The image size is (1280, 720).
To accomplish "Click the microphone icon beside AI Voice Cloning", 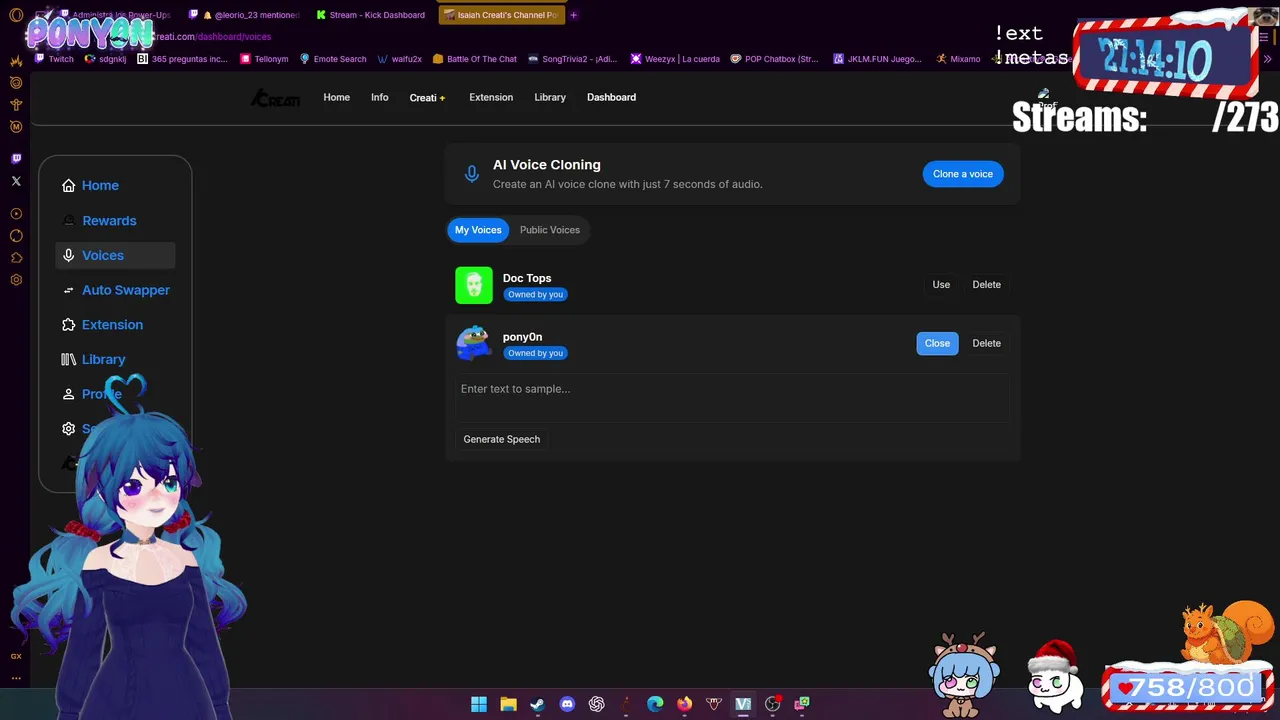I will [472, 174].
